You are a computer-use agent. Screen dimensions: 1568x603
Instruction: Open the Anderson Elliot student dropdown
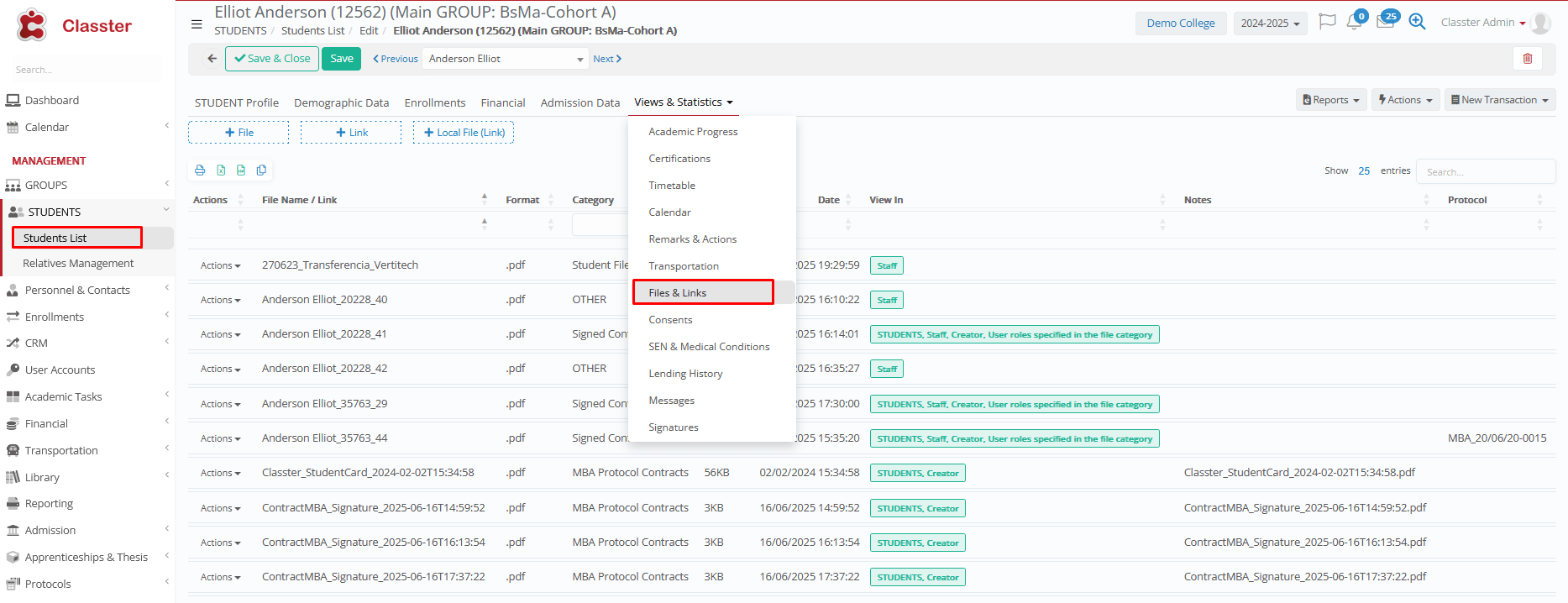coord(505,59)
